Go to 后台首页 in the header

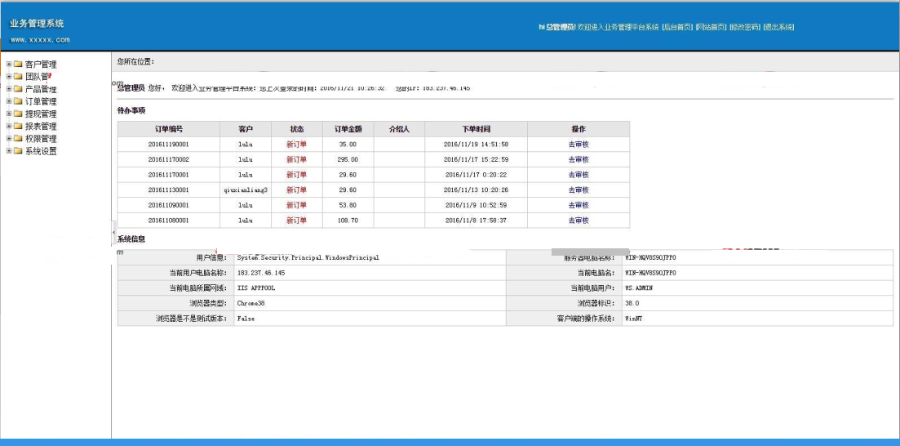(x=677, y=27)
